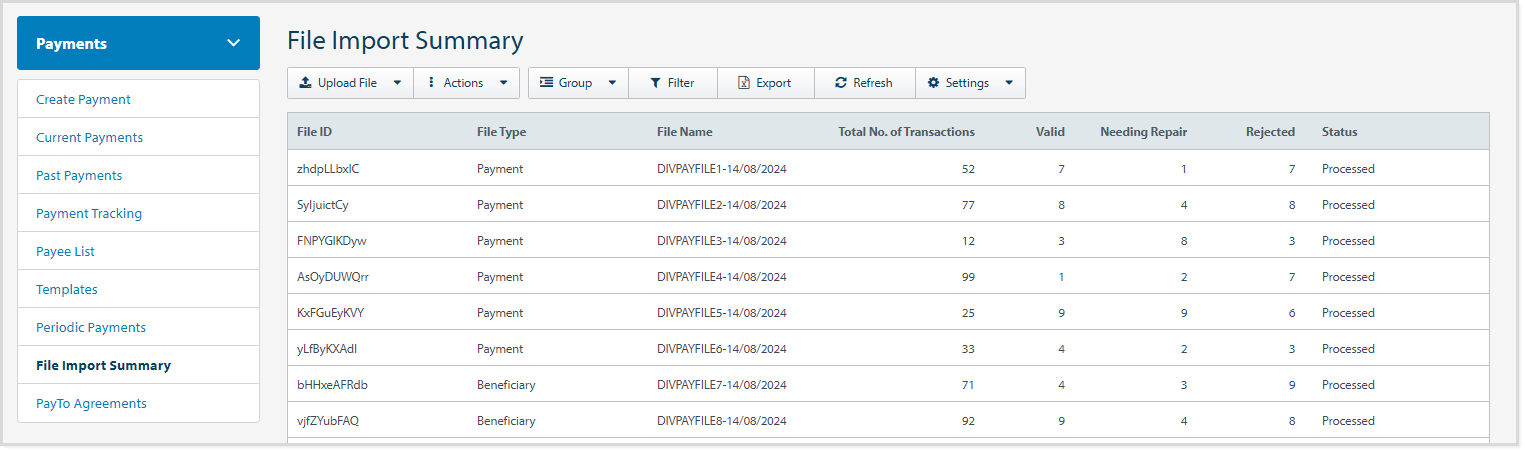Sort by Total No. of Transactions column
The image size is (1525, 452).
coord(906,132)
